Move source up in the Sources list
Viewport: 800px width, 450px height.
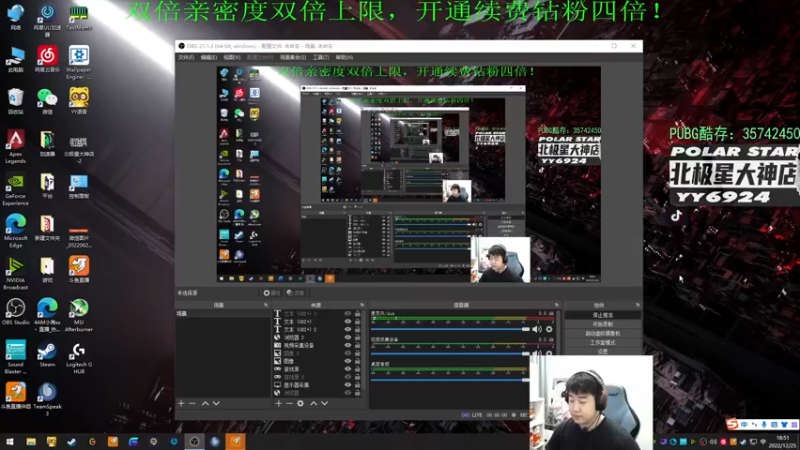pos(313,403)
